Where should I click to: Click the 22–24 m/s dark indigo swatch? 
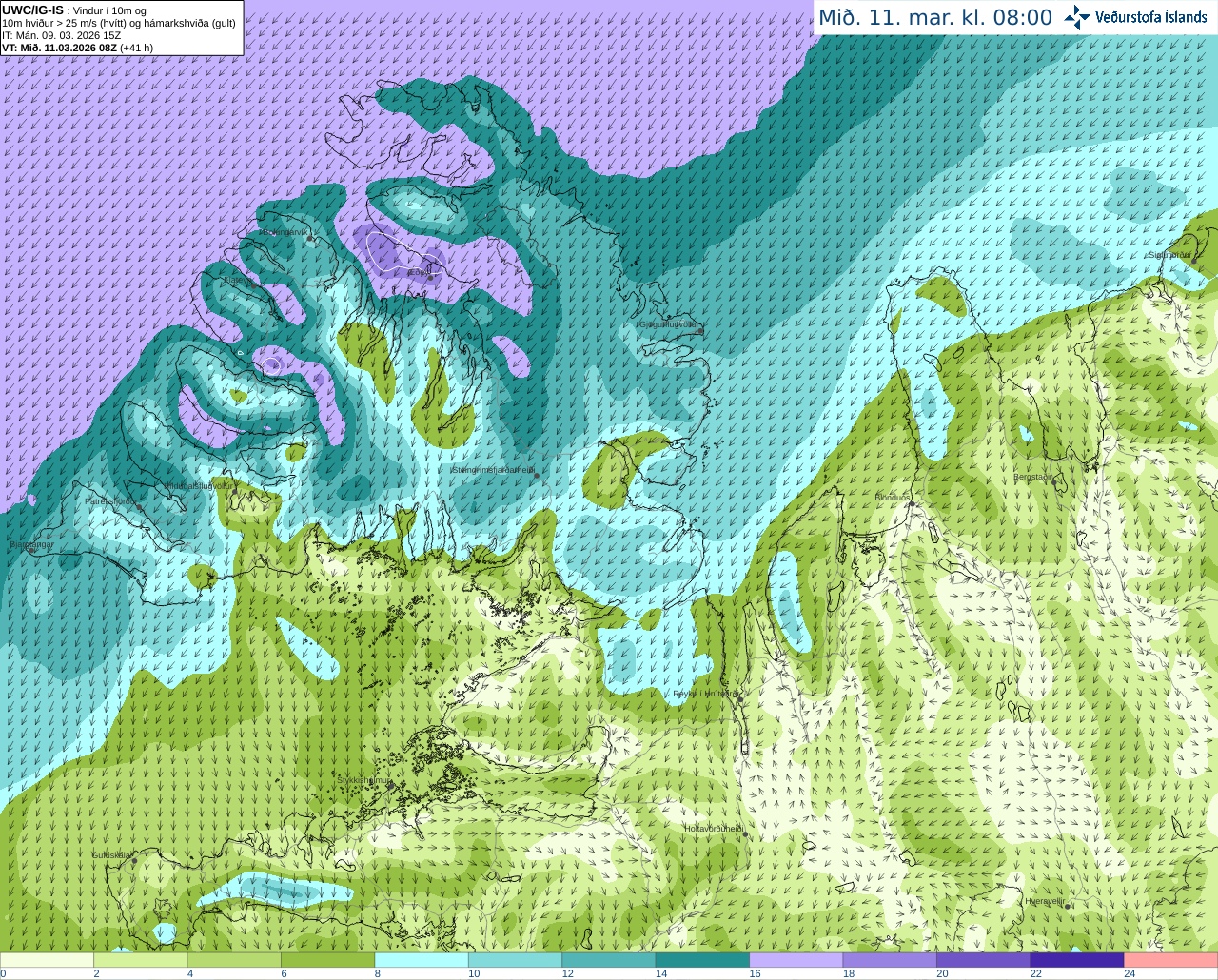click(1077, 960)
